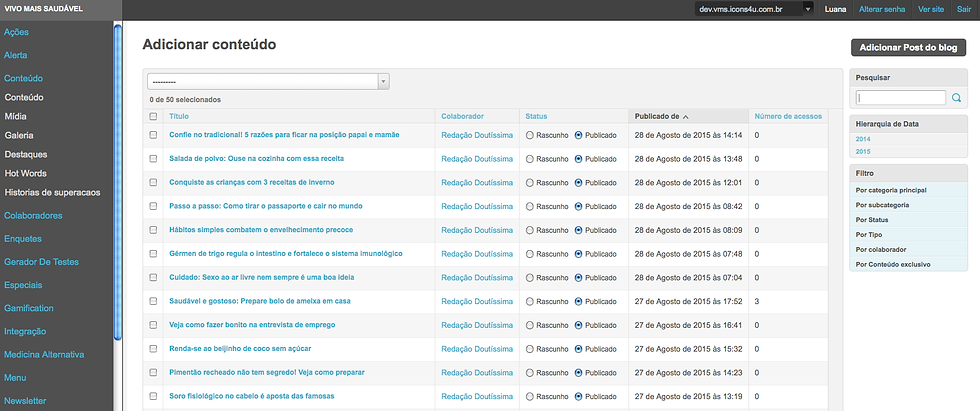Click the search magnifier icon
Image resolution: width=980 pixels, height=411 pixels.
tap(956, 98)
